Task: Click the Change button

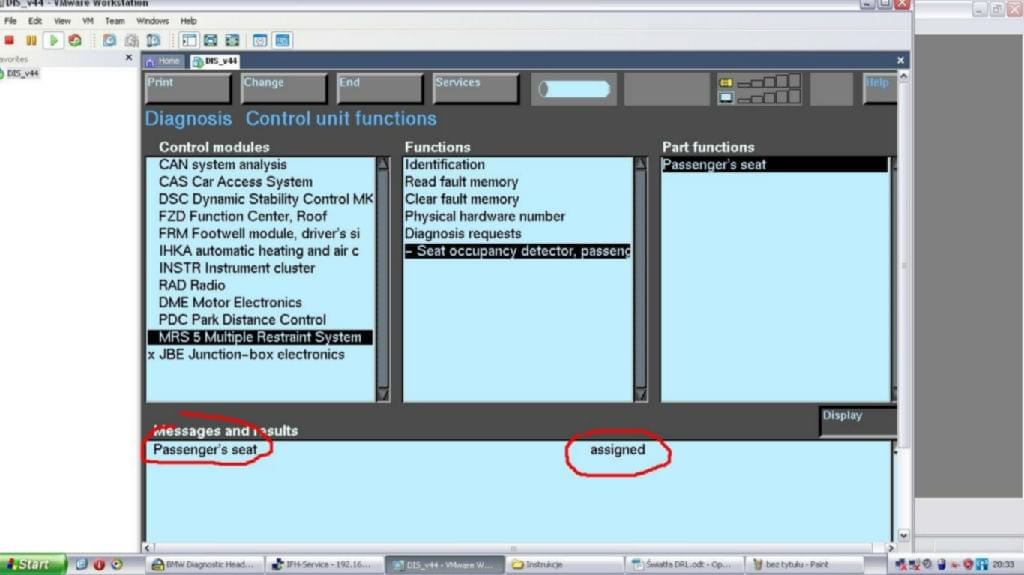Action: [x=284, y=88]
